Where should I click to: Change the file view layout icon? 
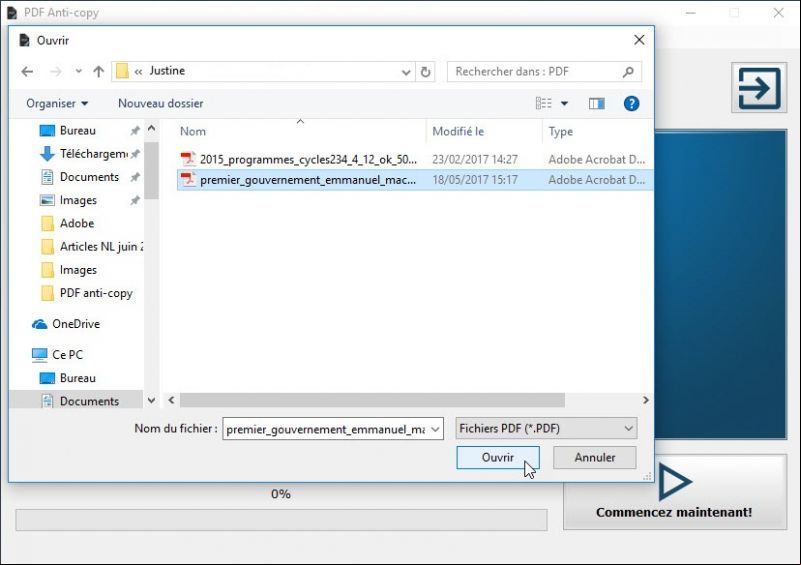(544, 104)
